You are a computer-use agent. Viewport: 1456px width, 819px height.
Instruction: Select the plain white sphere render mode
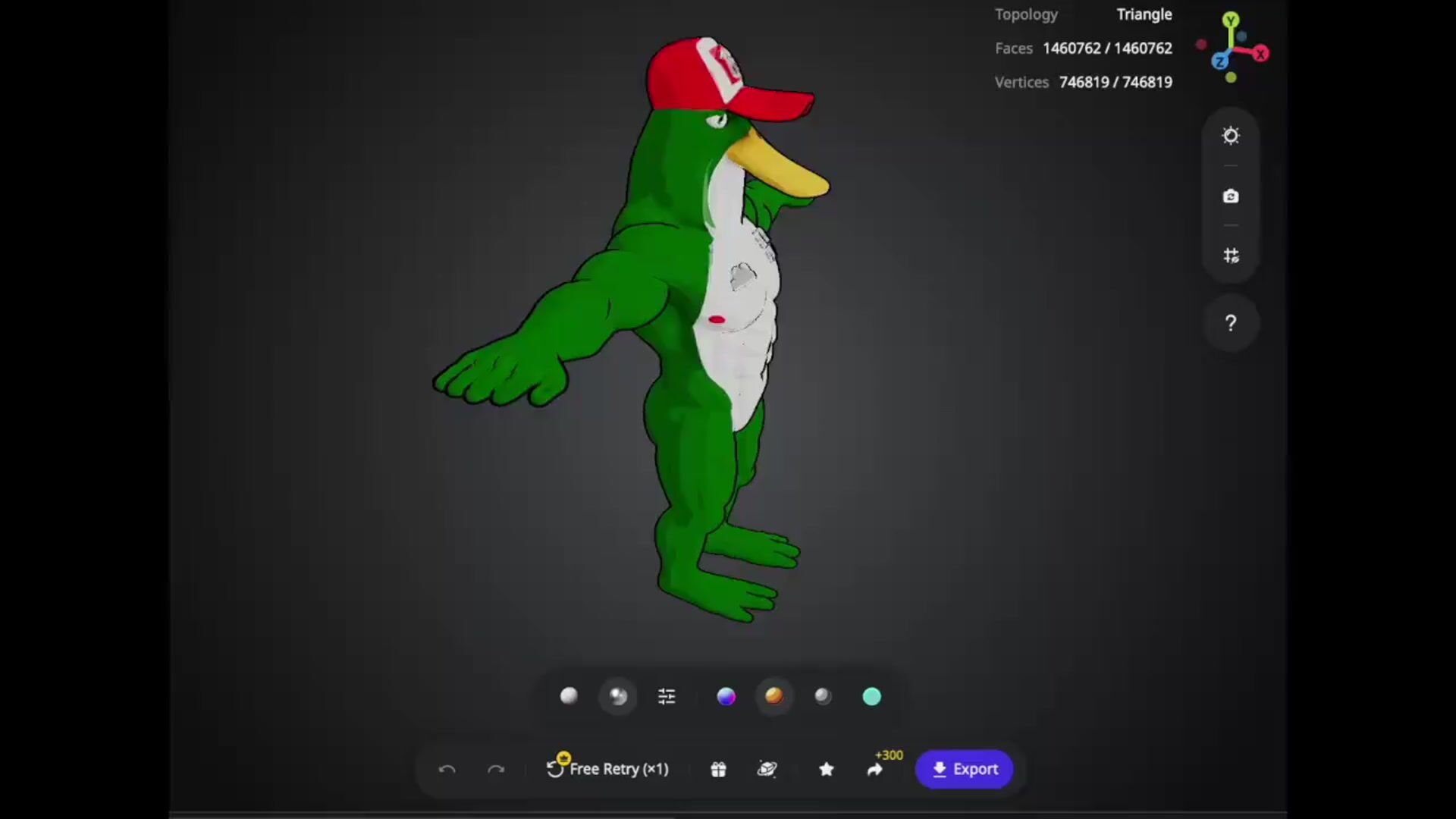pyautogui.click(x=569, y=696)
